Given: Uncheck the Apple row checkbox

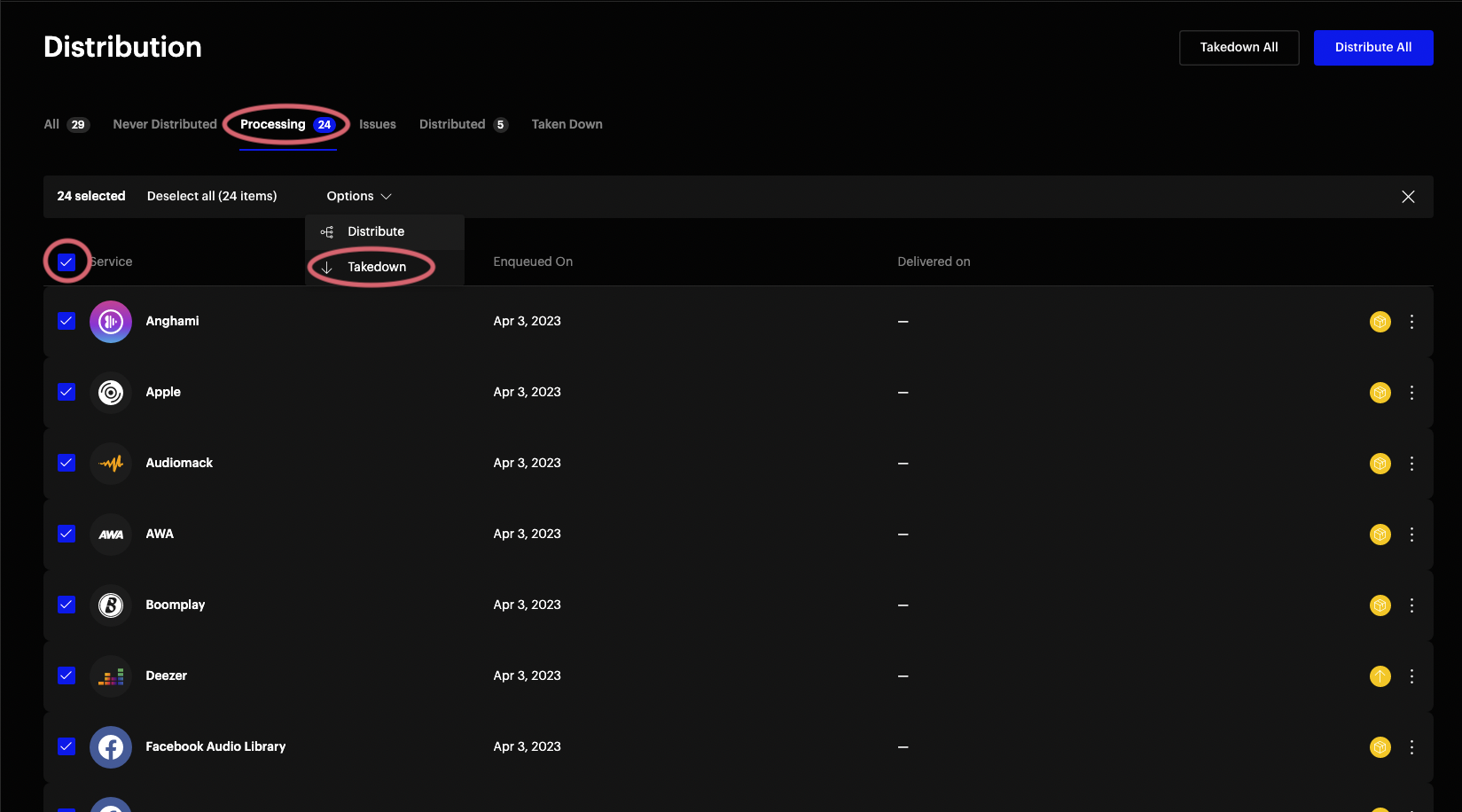Looking at the screenshot, I should [x=66, y=392].
